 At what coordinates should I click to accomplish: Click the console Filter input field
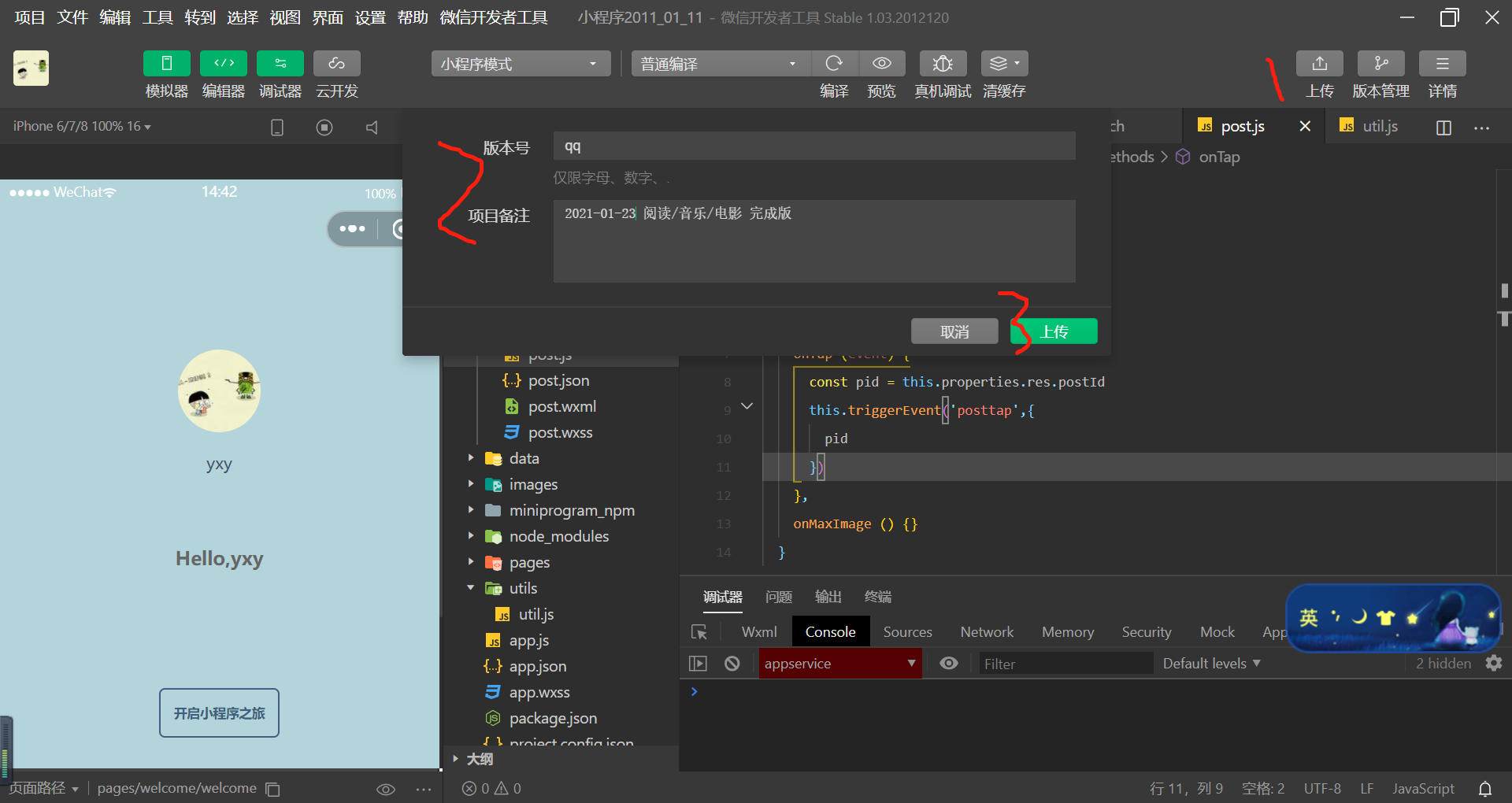point(1065,664)
